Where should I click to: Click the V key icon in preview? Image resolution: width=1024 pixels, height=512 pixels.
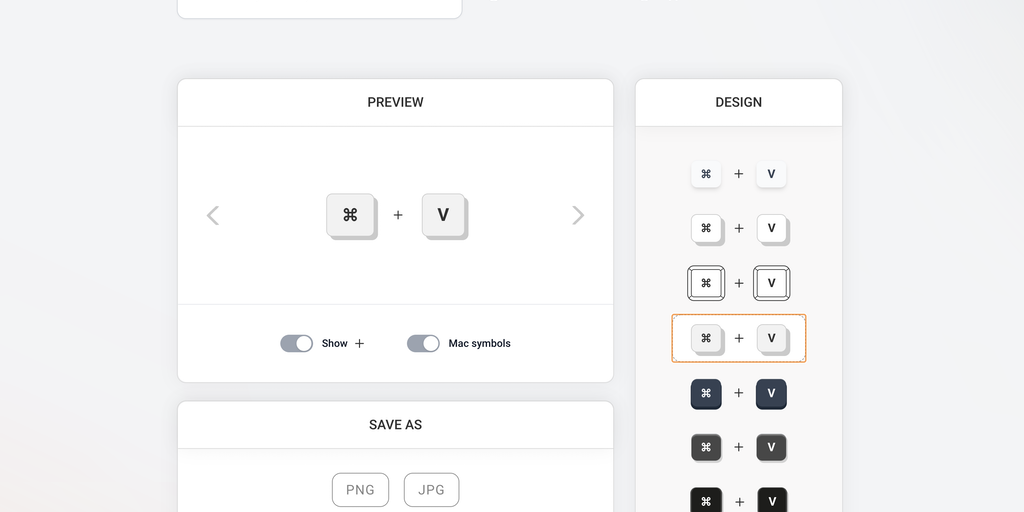[443, 215]
